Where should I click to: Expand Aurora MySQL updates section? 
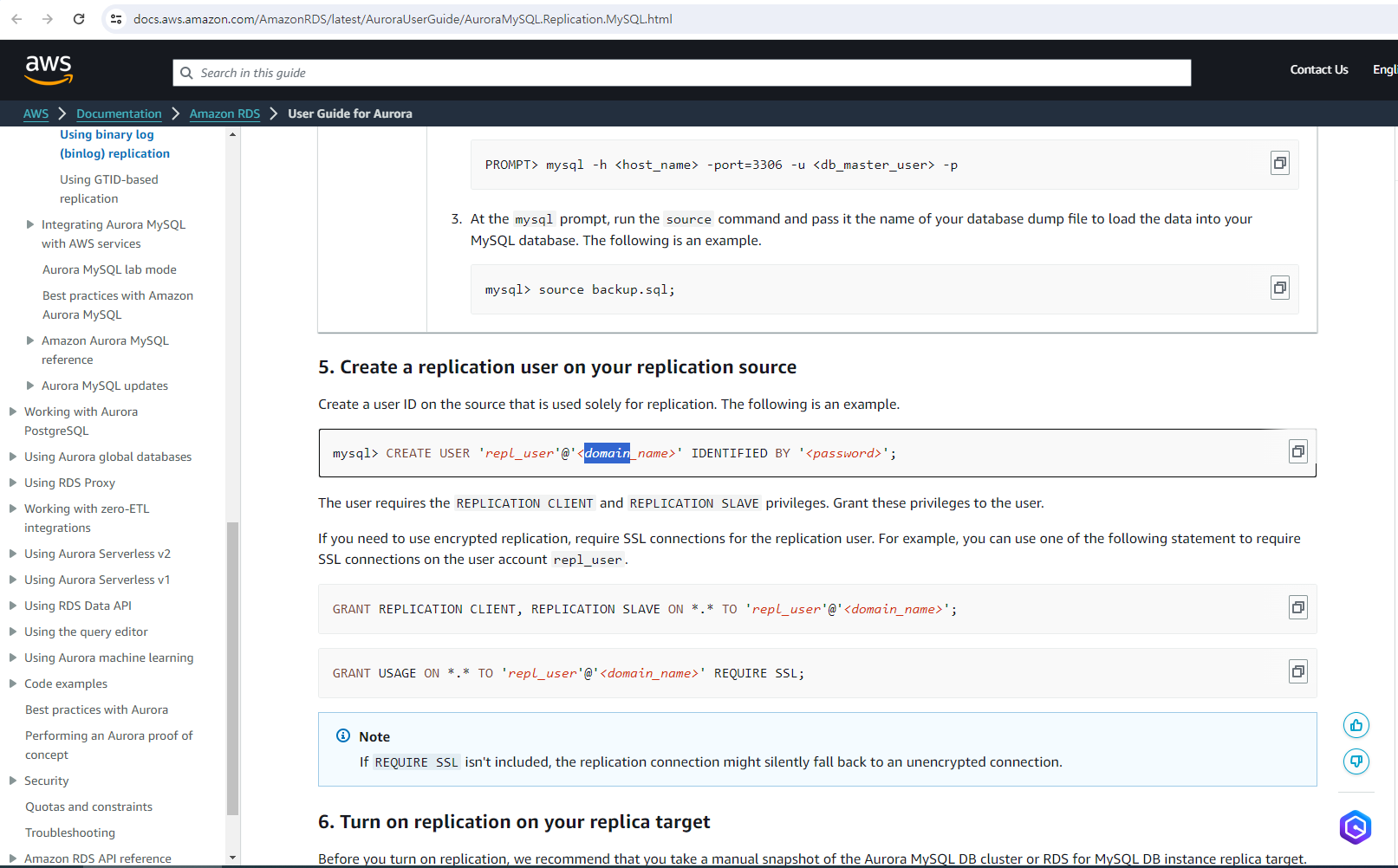coord(30,385)
